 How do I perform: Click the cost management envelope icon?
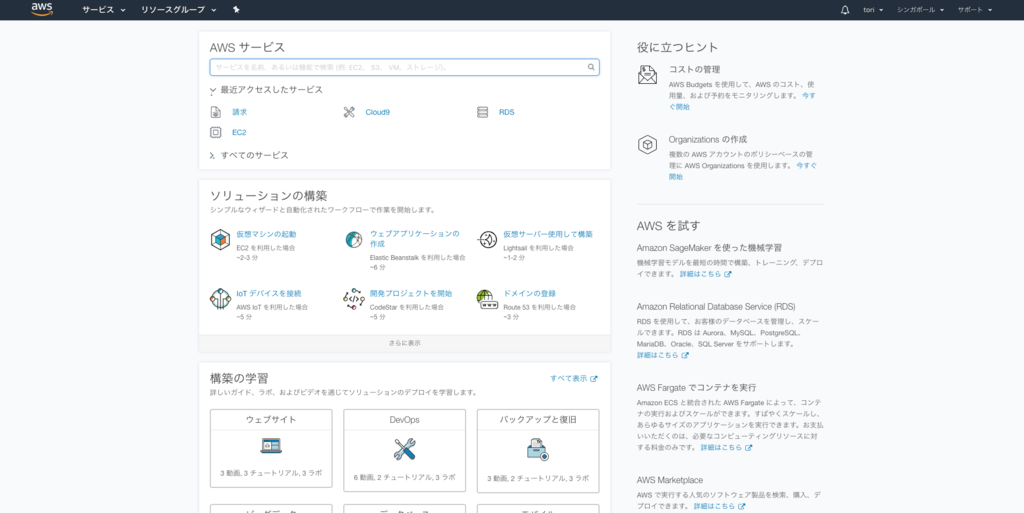[647, 74]
